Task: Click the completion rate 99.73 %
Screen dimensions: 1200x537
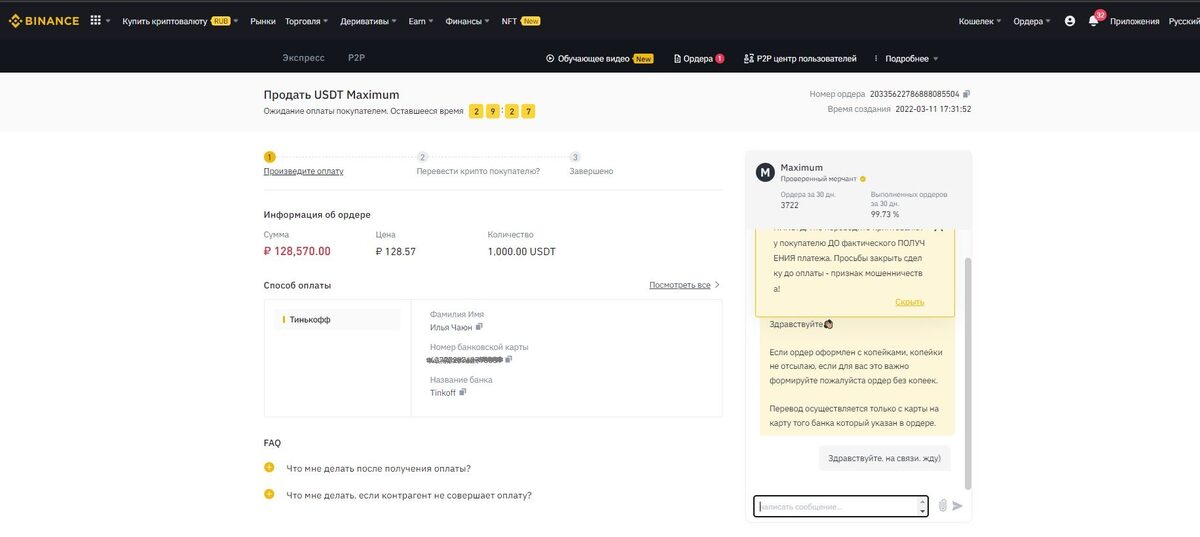Action: [x=885, y=214]
